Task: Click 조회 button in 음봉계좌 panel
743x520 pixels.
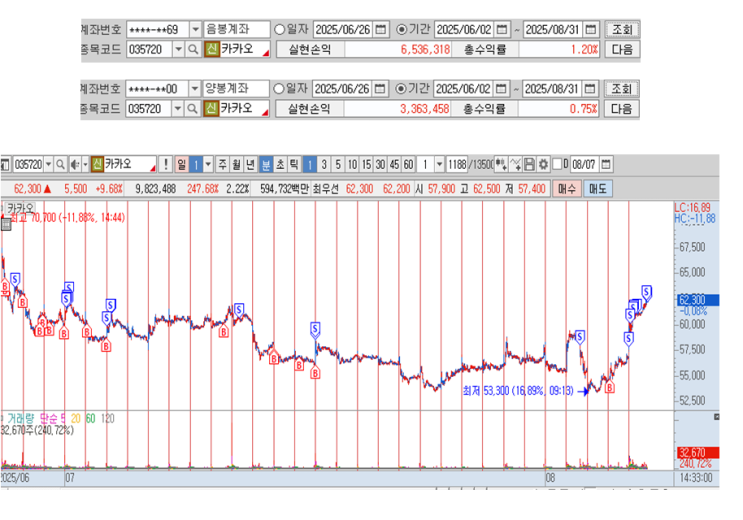Action: coord(622,29)
